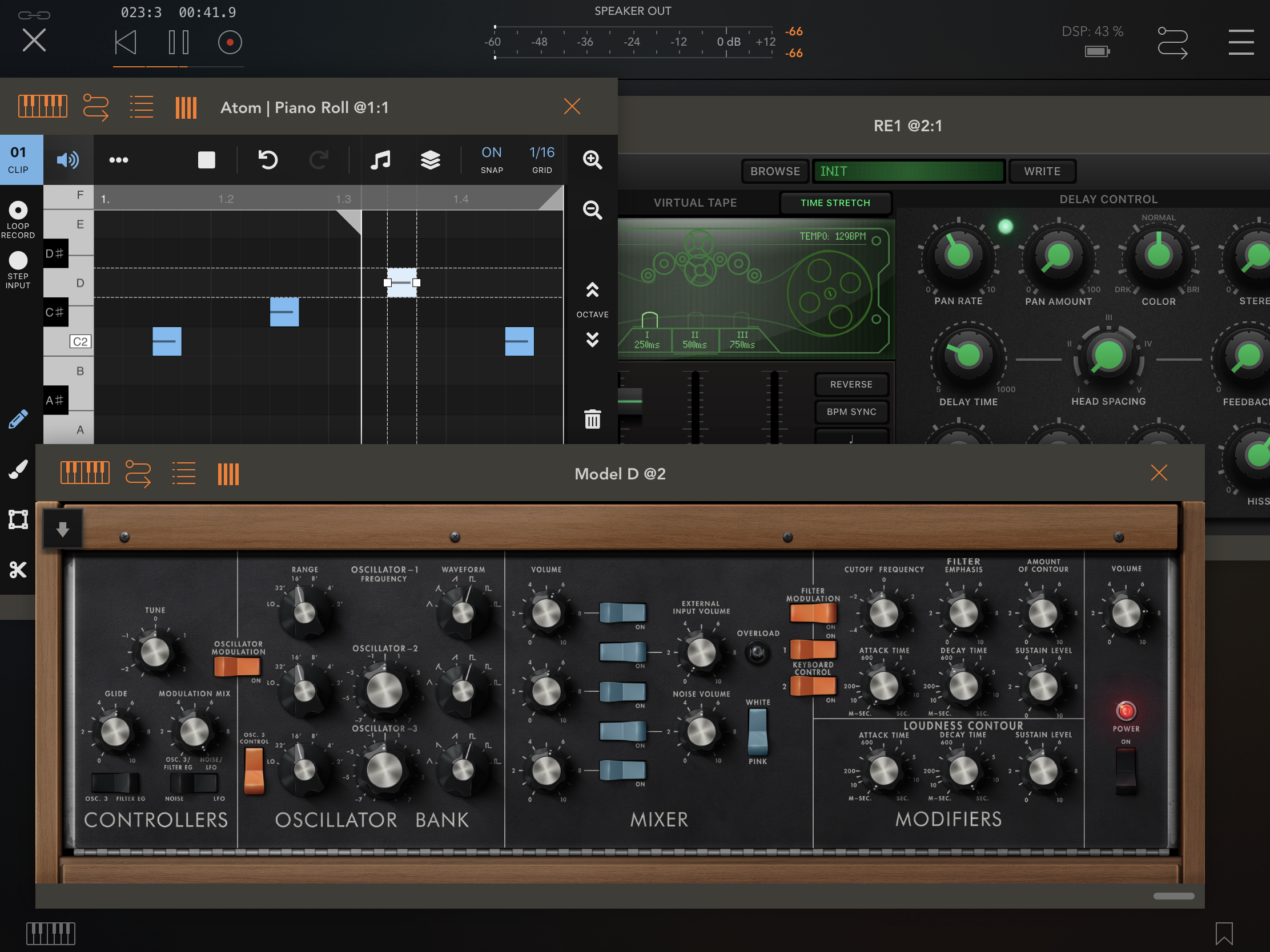Image resolution: width=1270 pixels, height=952 pixels.
Task: Select the scissors cut tool
Action: coord(18,570)
